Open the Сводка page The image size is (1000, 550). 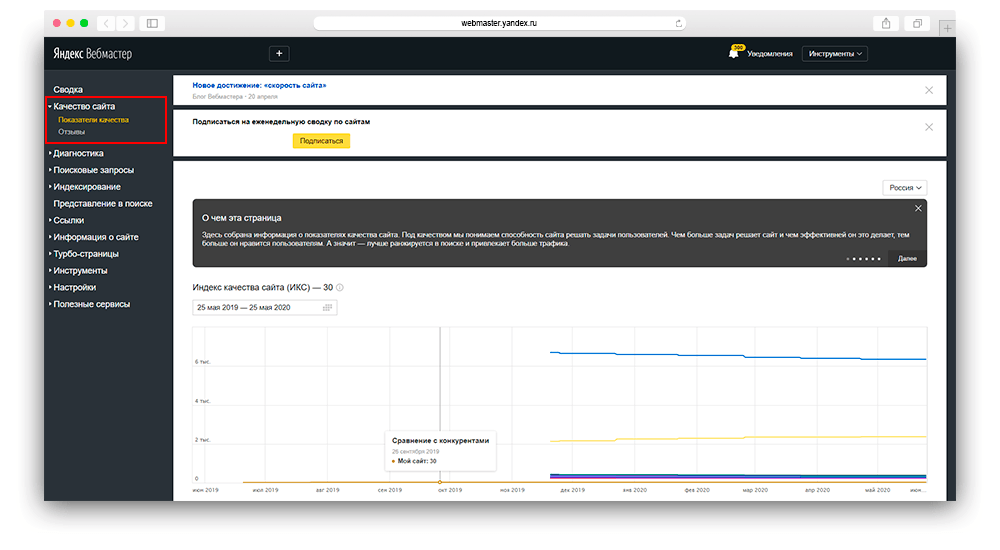68,90
